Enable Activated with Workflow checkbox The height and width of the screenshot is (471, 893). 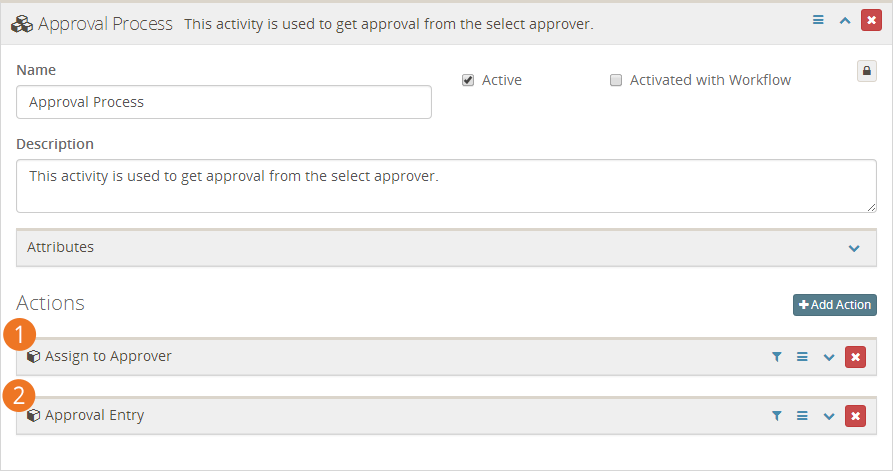pyautogui.click(x=616, y=80)
